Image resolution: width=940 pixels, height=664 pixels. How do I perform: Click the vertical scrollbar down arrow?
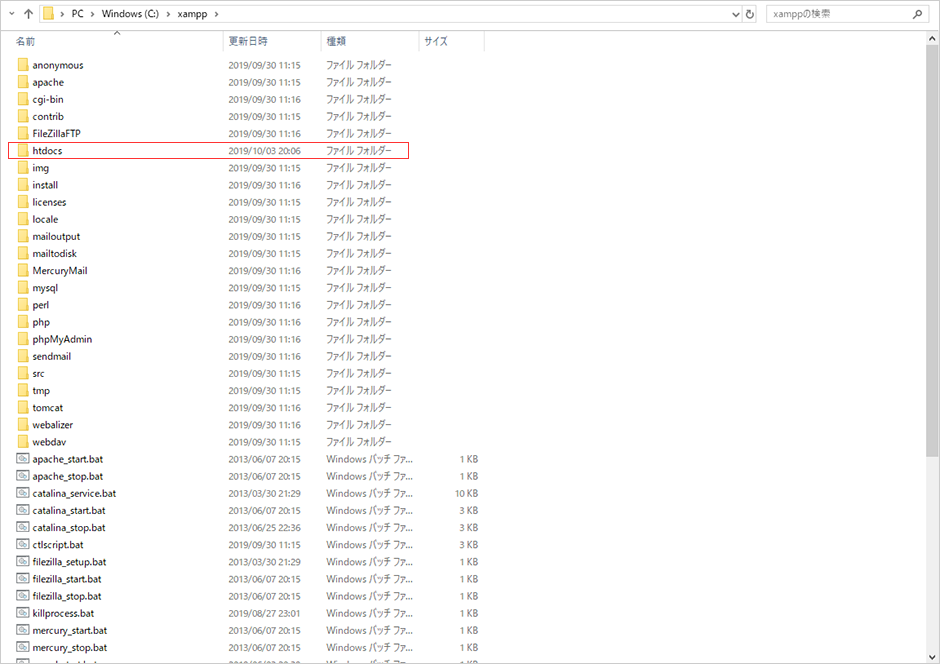pyautogui.click(x=932, y=656)
